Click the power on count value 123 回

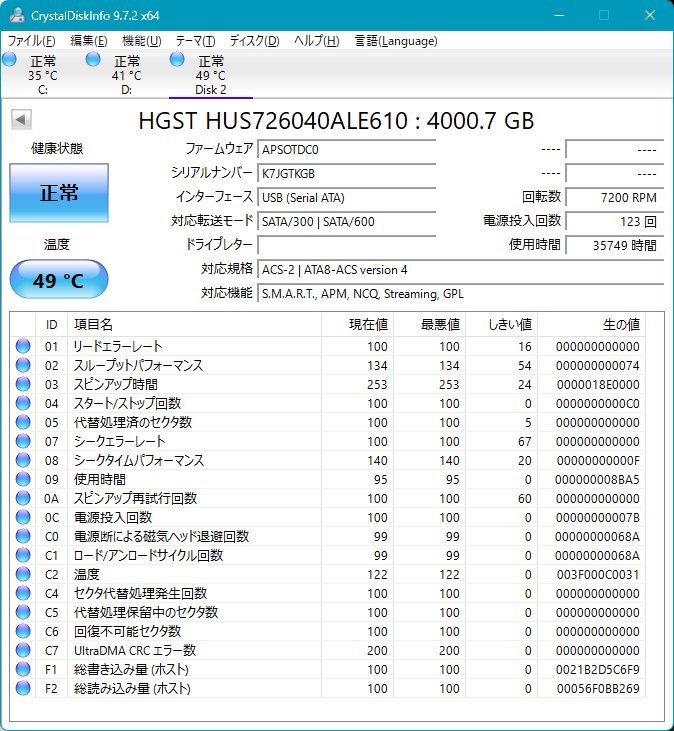614,221
